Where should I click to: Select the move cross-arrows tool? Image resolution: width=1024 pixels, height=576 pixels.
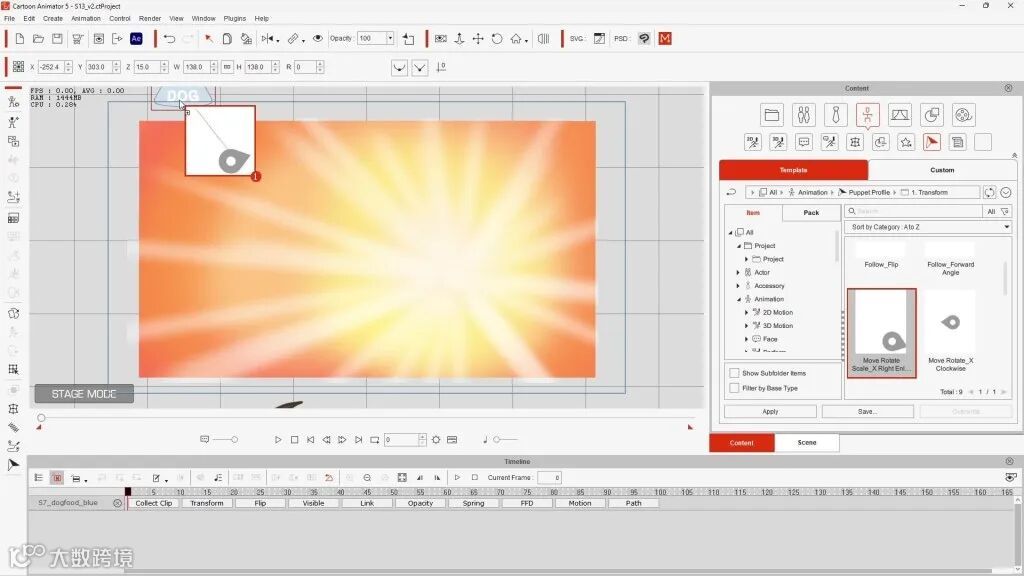[478, 39]
